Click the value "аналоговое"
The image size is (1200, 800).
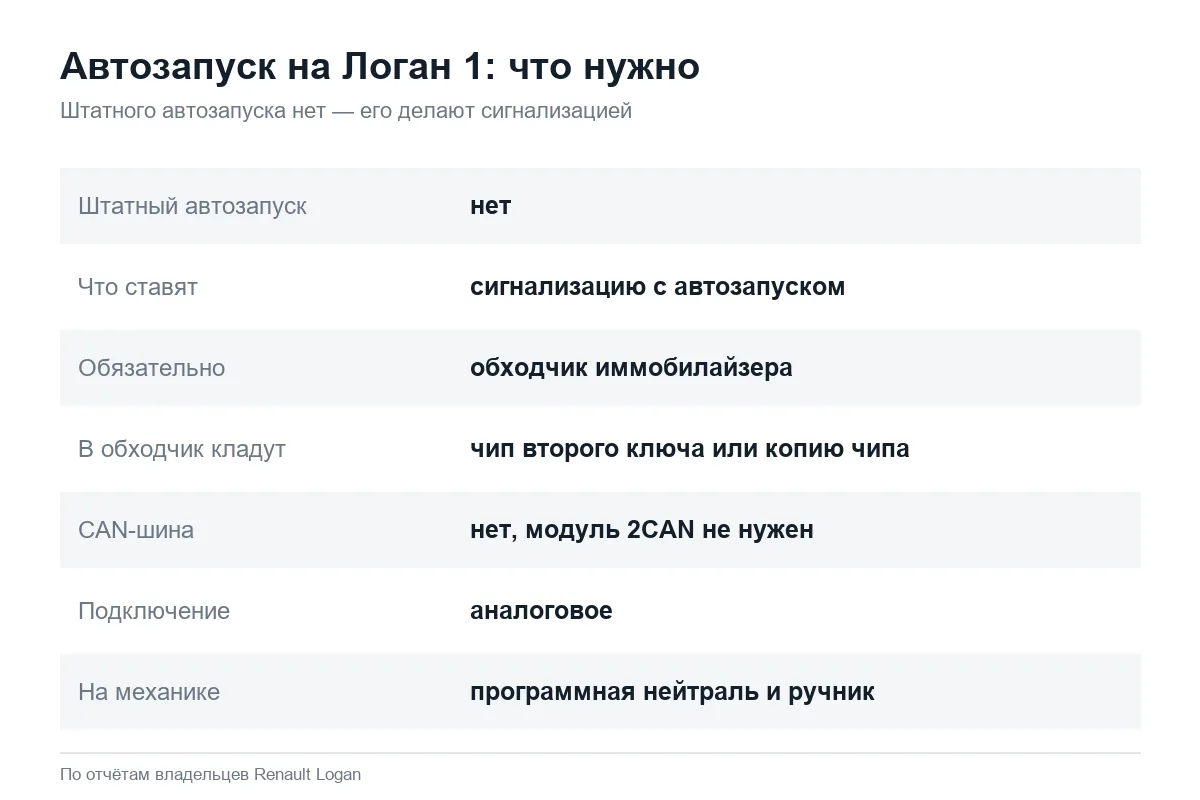541,611
